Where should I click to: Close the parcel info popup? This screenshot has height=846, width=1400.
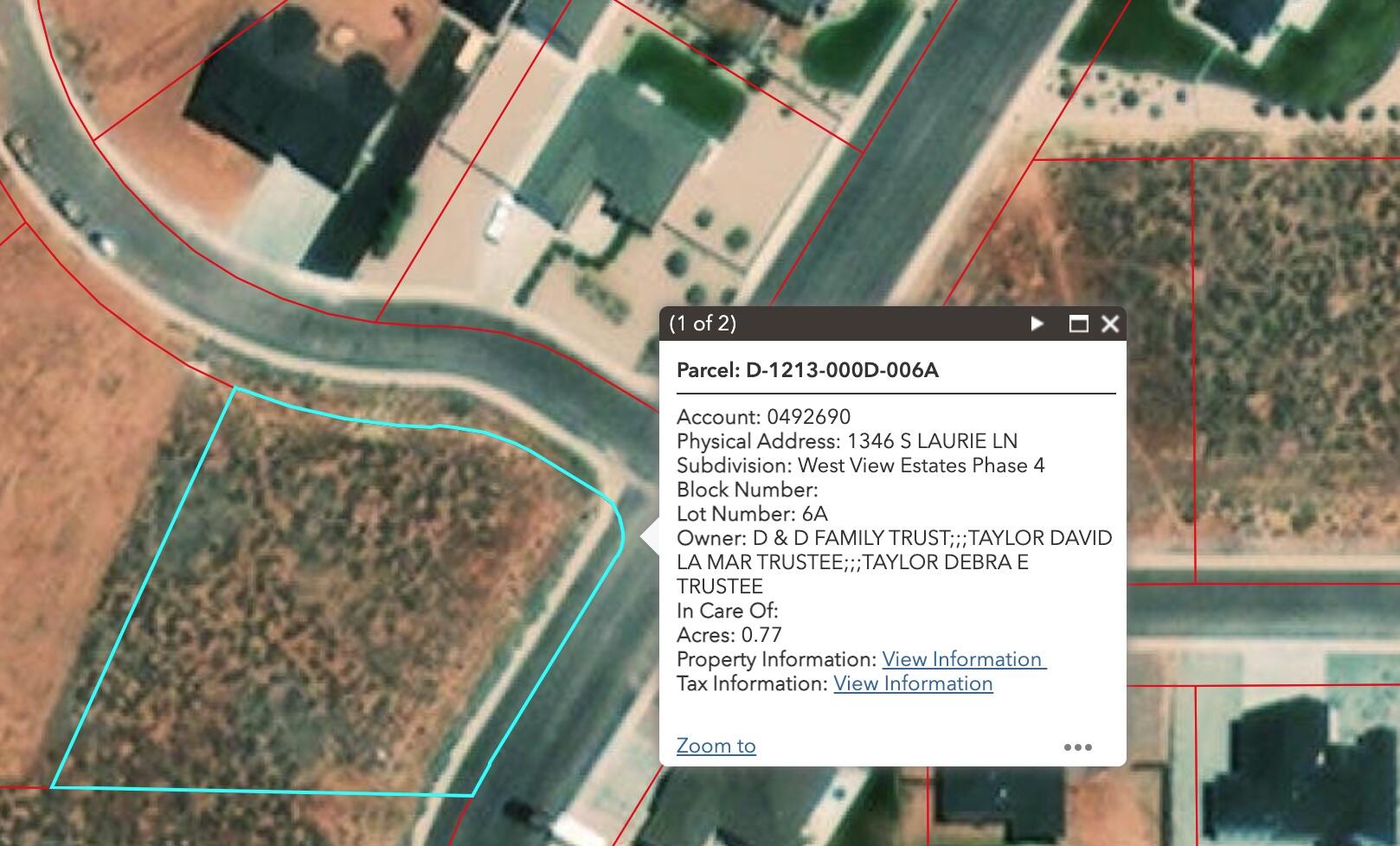(x=1110, y=324)
